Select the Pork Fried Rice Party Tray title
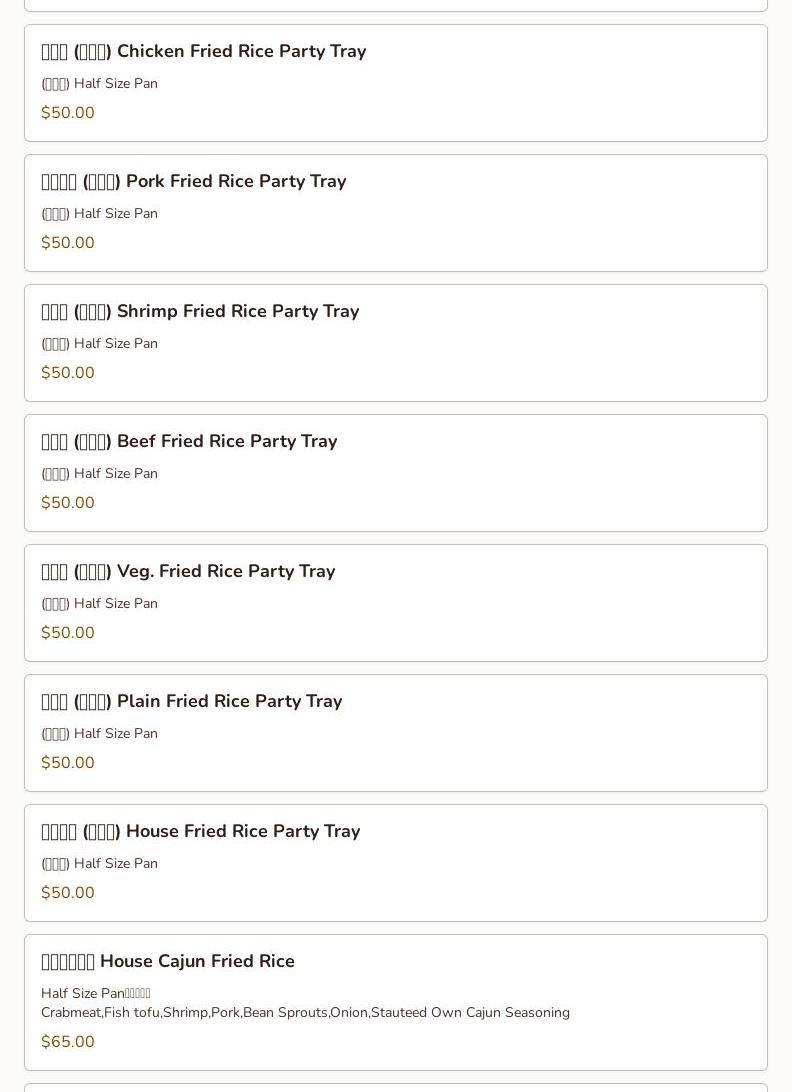The image size is (792, 1092). 194,181
